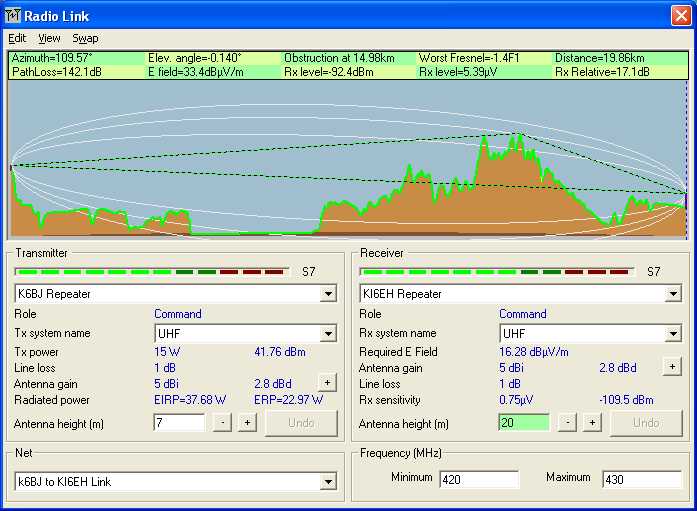The image size is (697, 511).
Task: Expand the Net link dropdown
Action: (x=328, y=482)
